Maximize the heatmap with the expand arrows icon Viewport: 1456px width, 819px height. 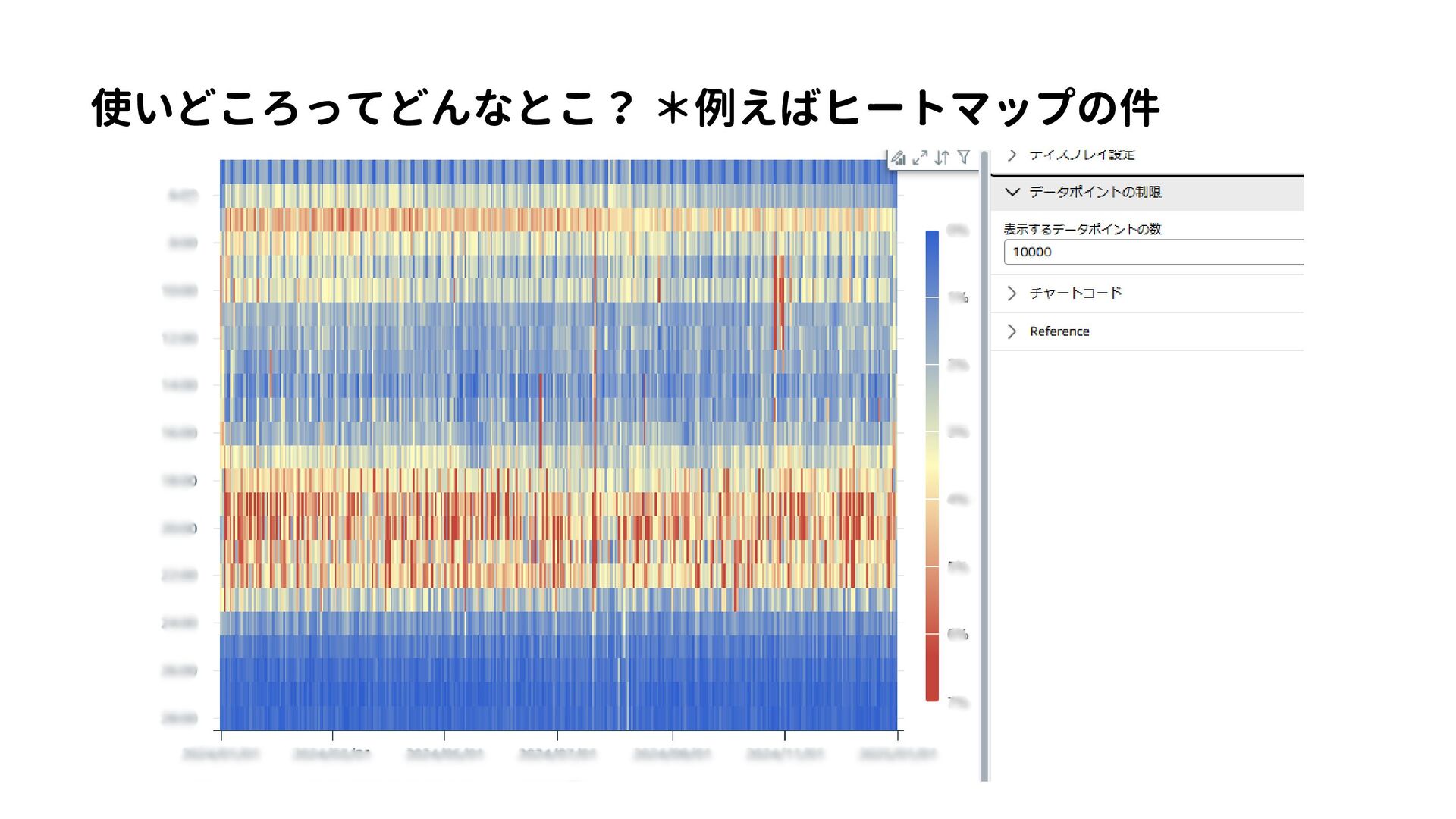pyautogui.click(x=920, y=158)
